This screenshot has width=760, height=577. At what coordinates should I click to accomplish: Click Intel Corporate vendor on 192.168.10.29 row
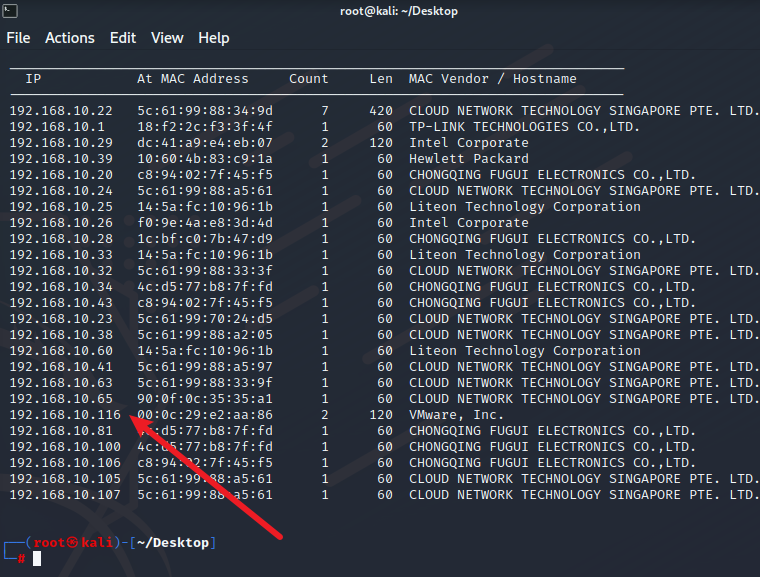click(x=469, y=143)
